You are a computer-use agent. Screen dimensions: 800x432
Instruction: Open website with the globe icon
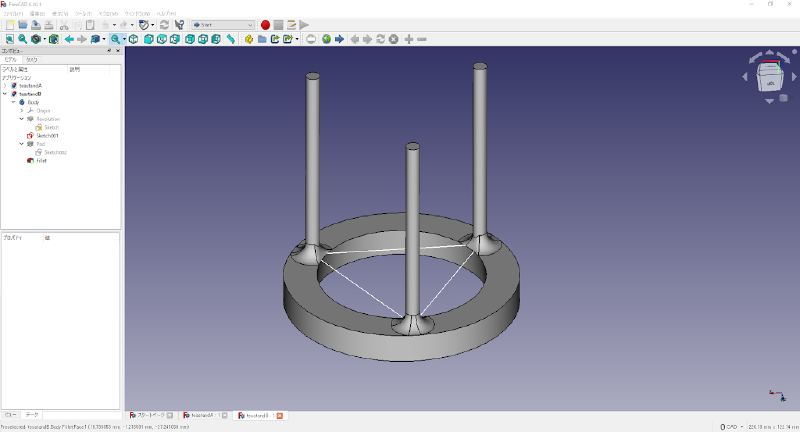(326, 39)
